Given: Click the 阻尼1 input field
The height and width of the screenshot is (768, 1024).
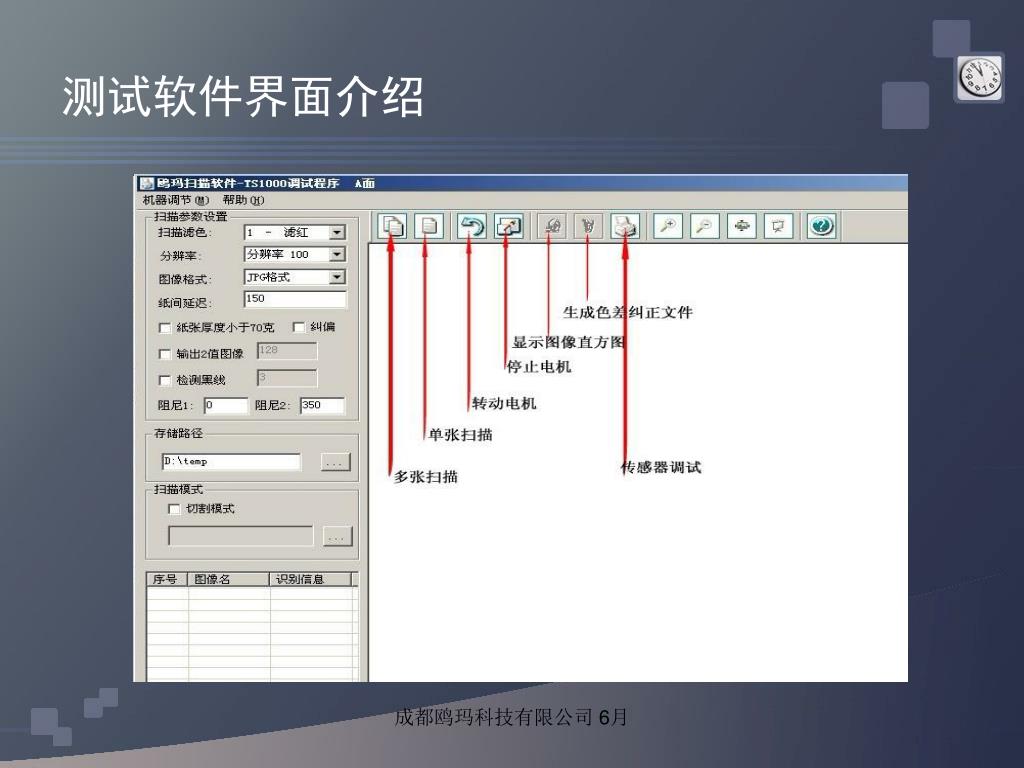Looking at the screenshot, I should 226,406.
